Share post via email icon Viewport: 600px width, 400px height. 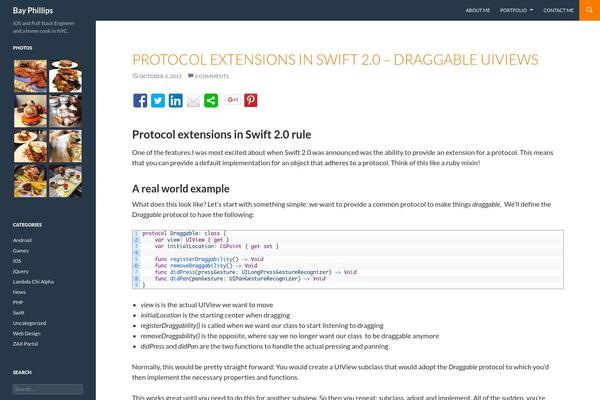(x=193, y=101)
